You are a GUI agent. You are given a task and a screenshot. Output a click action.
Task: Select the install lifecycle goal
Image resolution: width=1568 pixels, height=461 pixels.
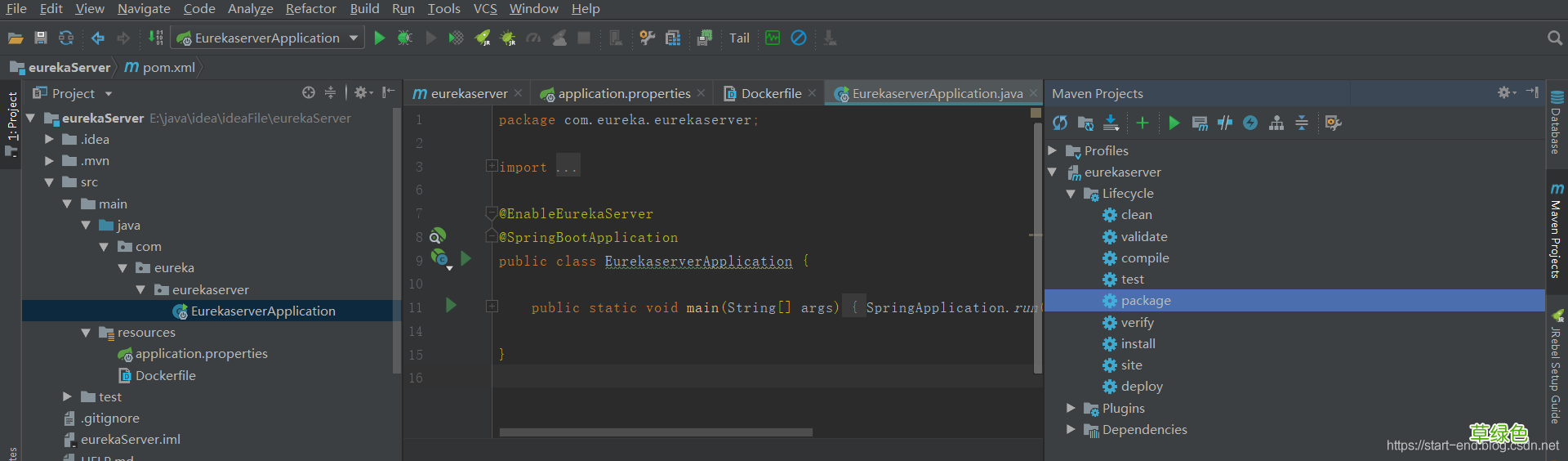(x=1138, y=343)
